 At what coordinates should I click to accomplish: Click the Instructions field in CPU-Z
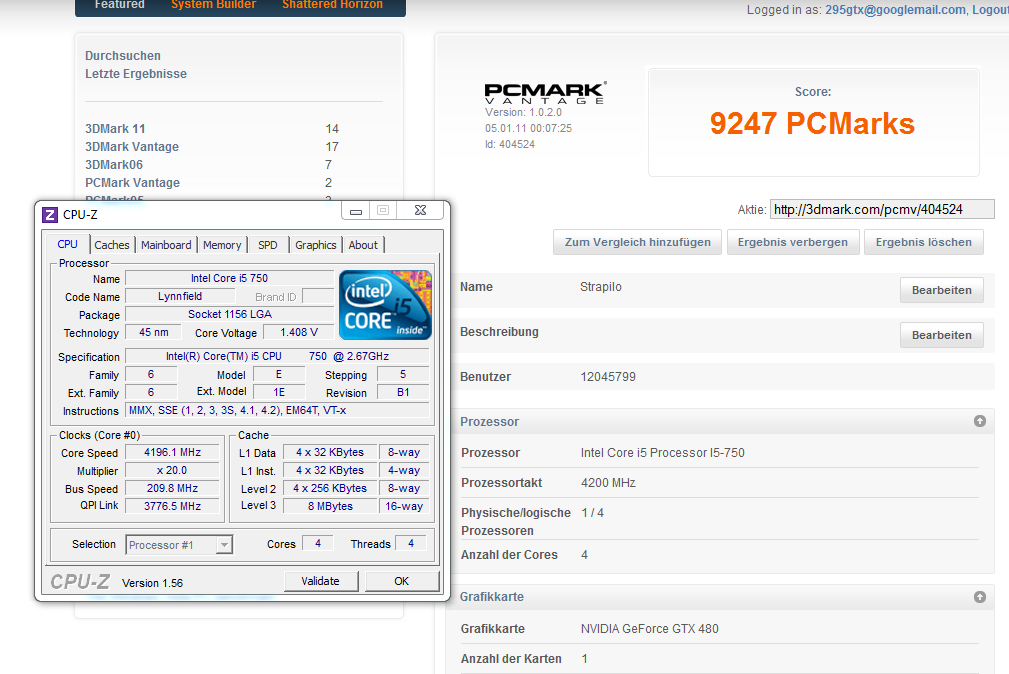tap(277, 411)
